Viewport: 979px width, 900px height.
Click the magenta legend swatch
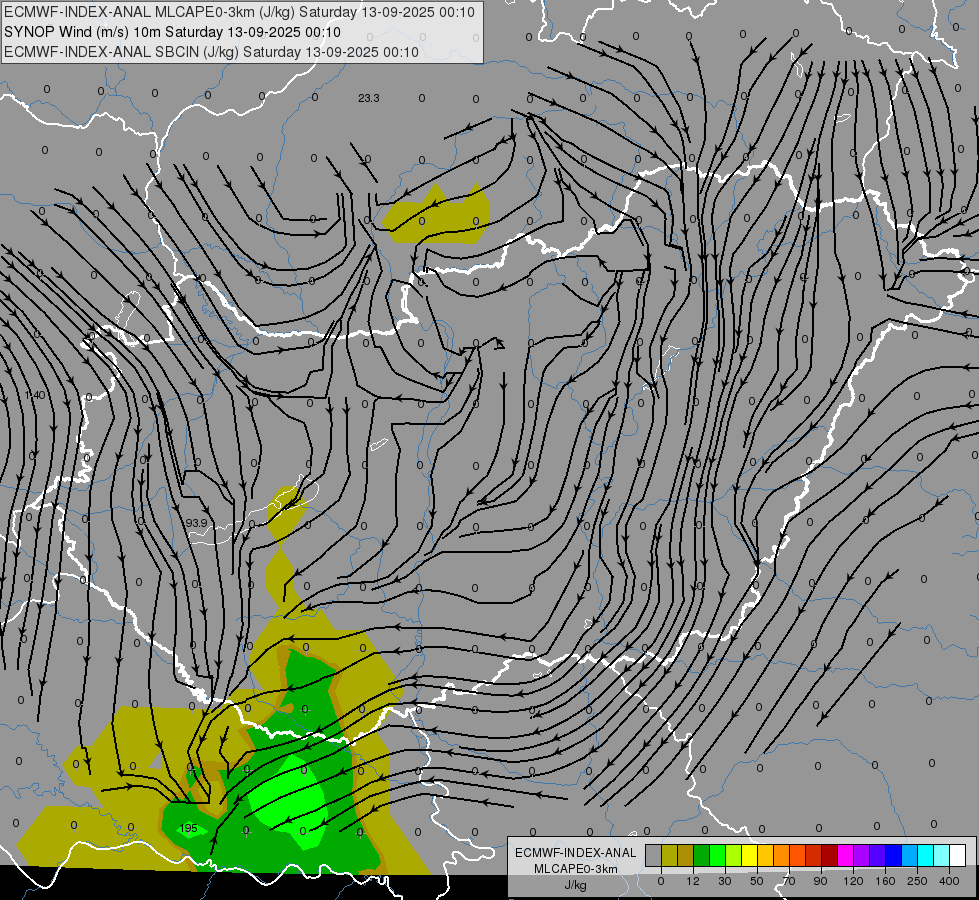(x=846, y=856)
